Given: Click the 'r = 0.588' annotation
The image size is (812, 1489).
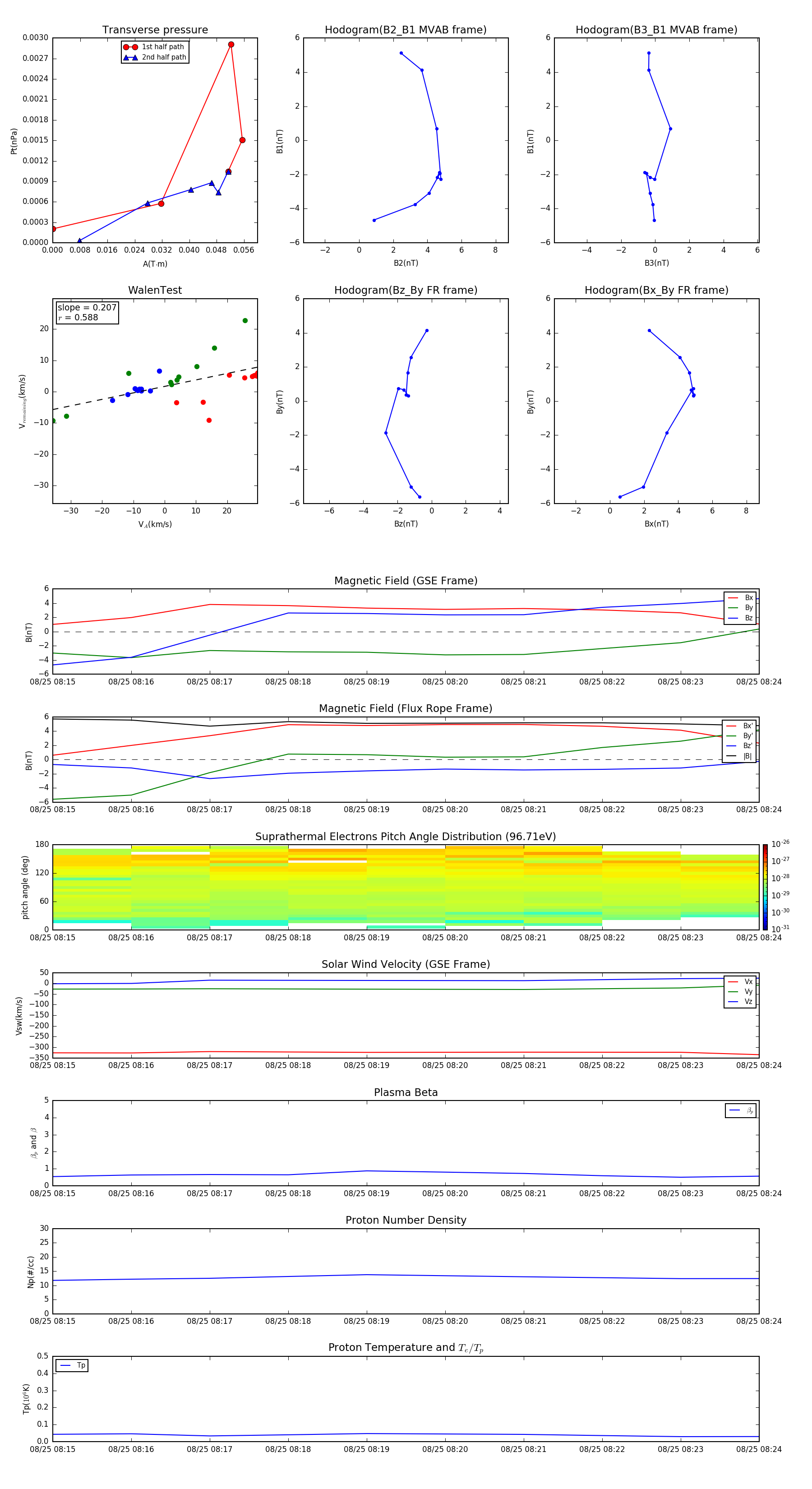Looking at the screenshot, I should click(x=78, y=317).
